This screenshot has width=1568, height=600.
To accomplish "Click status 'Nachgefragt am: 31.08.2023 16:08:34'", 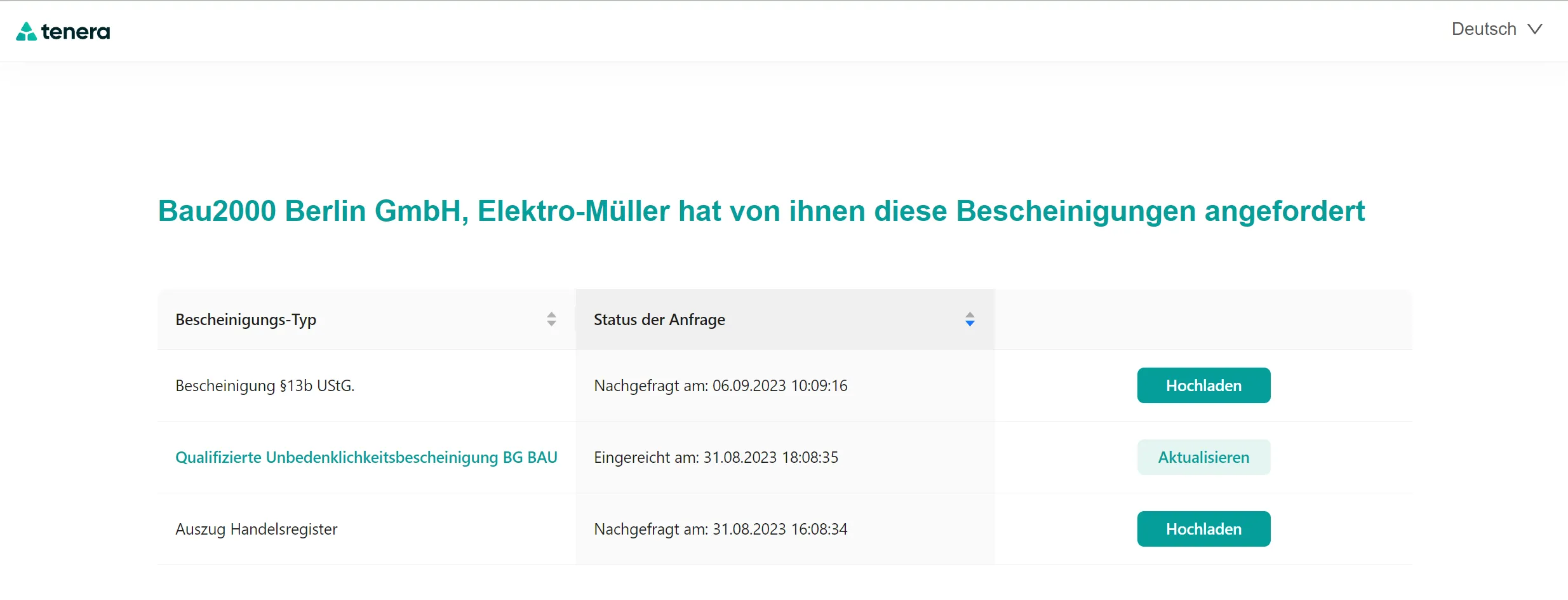I will click(721, 530).
